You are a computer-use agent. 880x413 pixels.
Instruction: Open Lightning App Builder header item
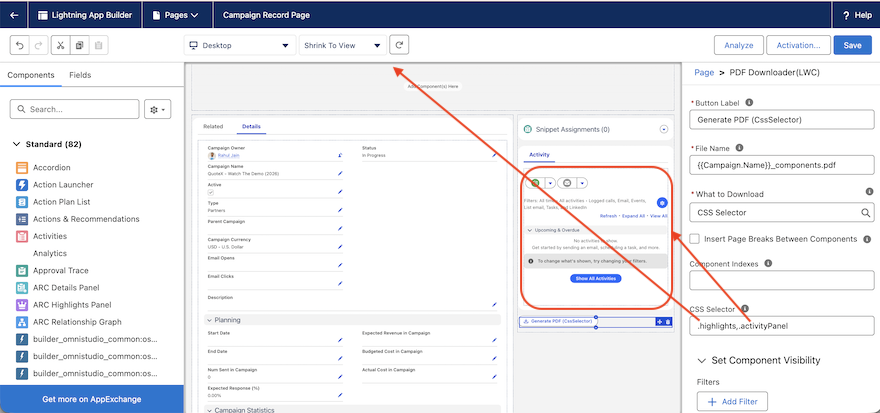[85, 15]
